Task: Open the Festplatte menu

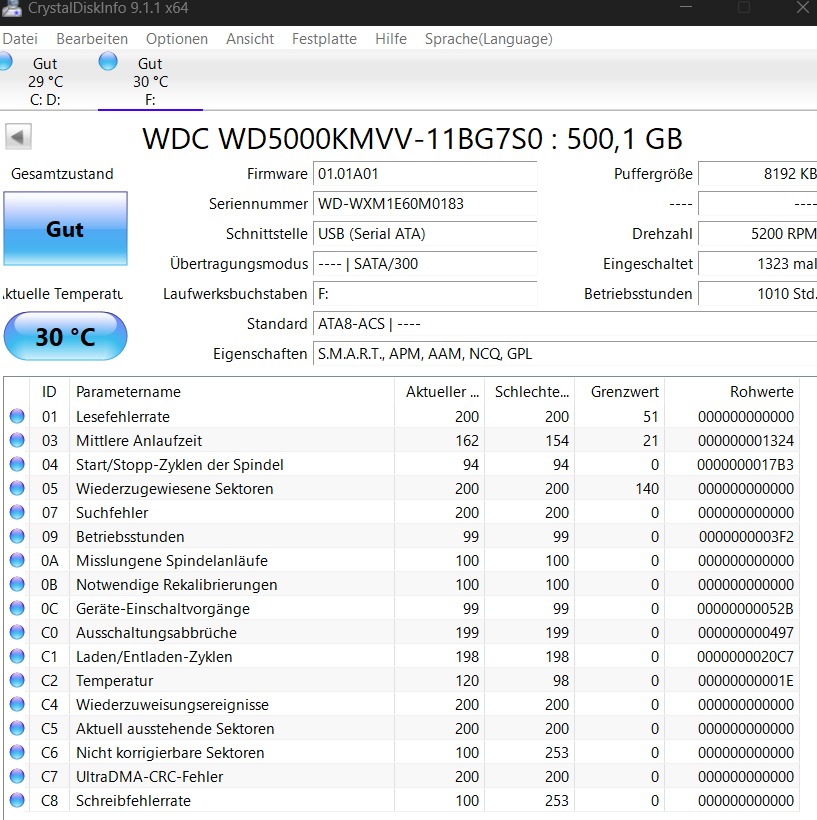Action: coord(324,39)
